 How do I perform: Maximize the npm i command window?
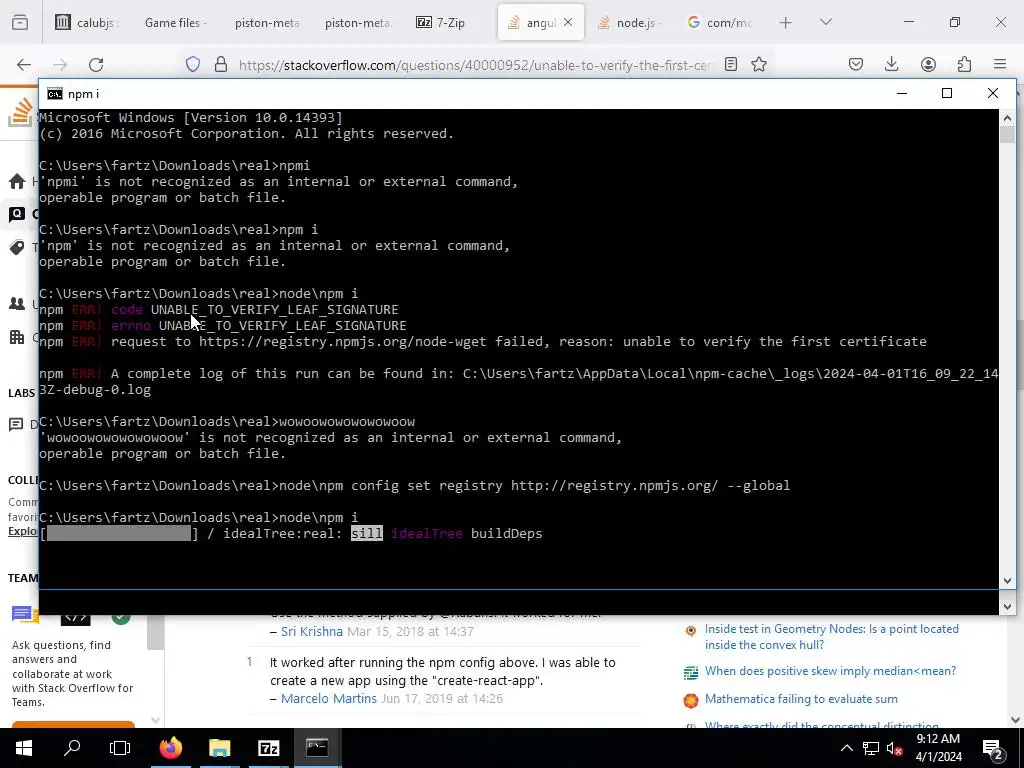click(947, 93)
